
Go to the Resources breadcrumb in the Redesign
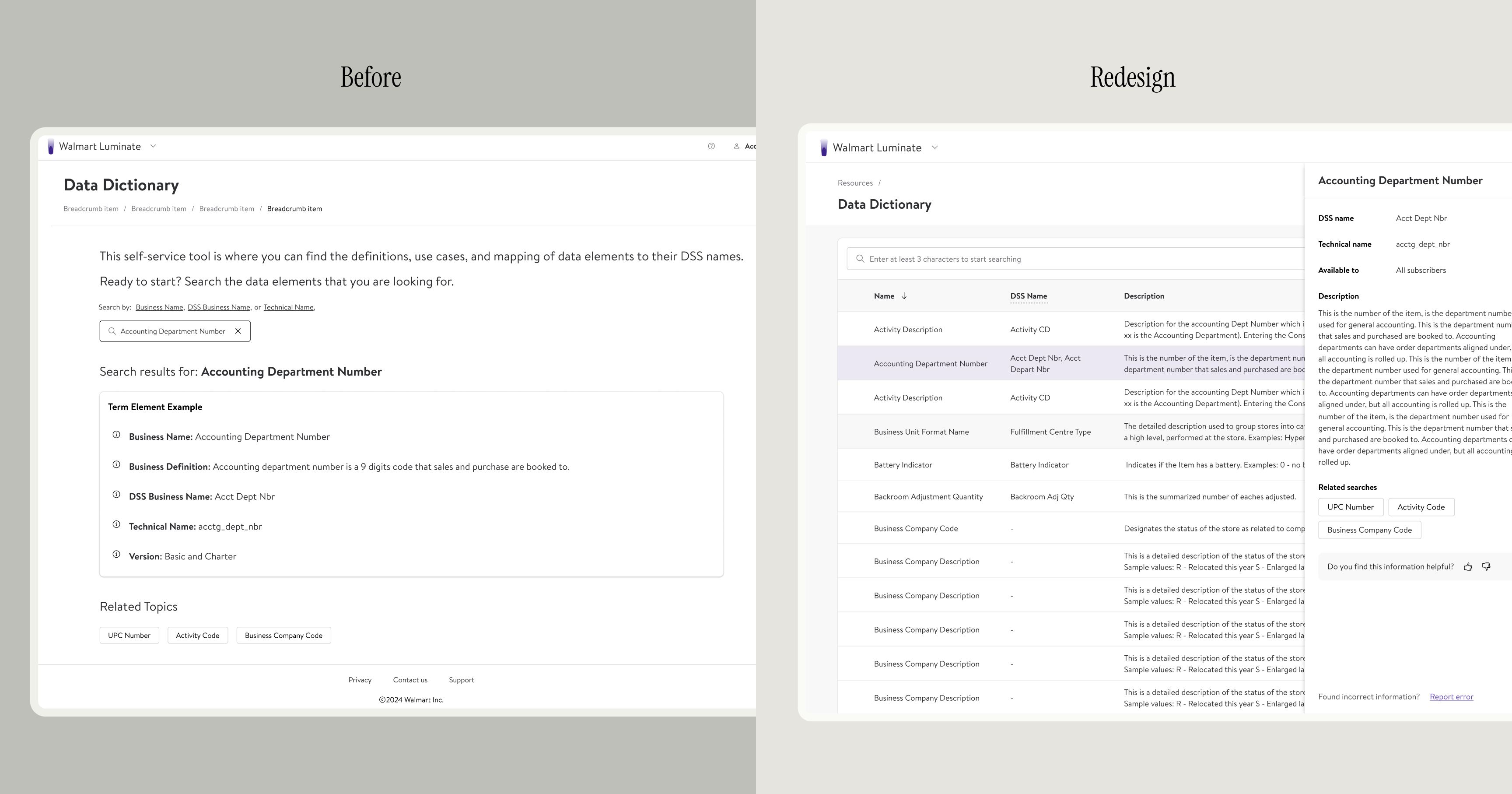(855, 183)
